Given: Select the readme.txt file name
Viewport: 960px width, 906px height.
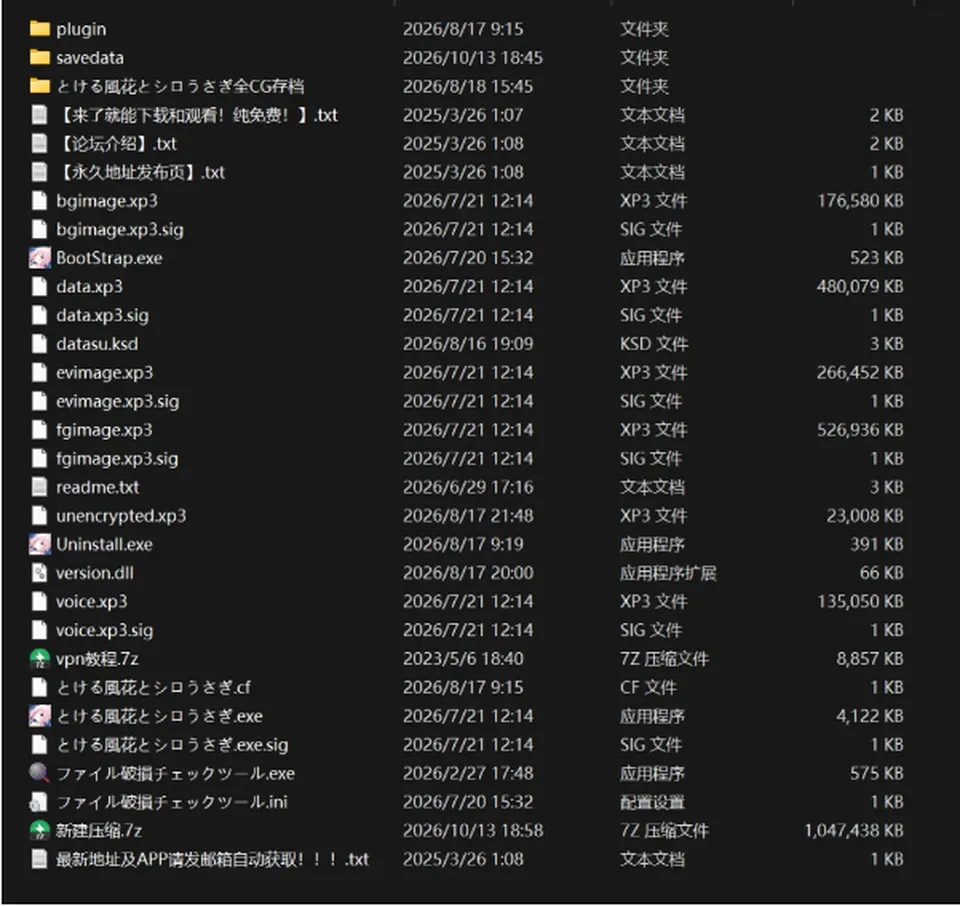Looking at the screenshot, I should pyautogui.click(x=97, y=487).
